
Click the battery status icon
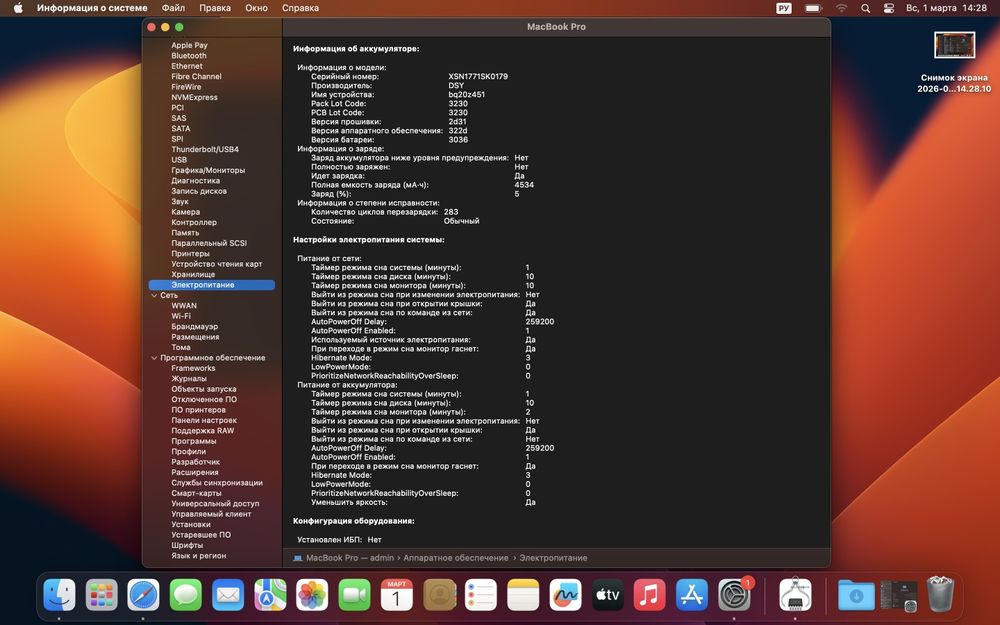(813, 8)
